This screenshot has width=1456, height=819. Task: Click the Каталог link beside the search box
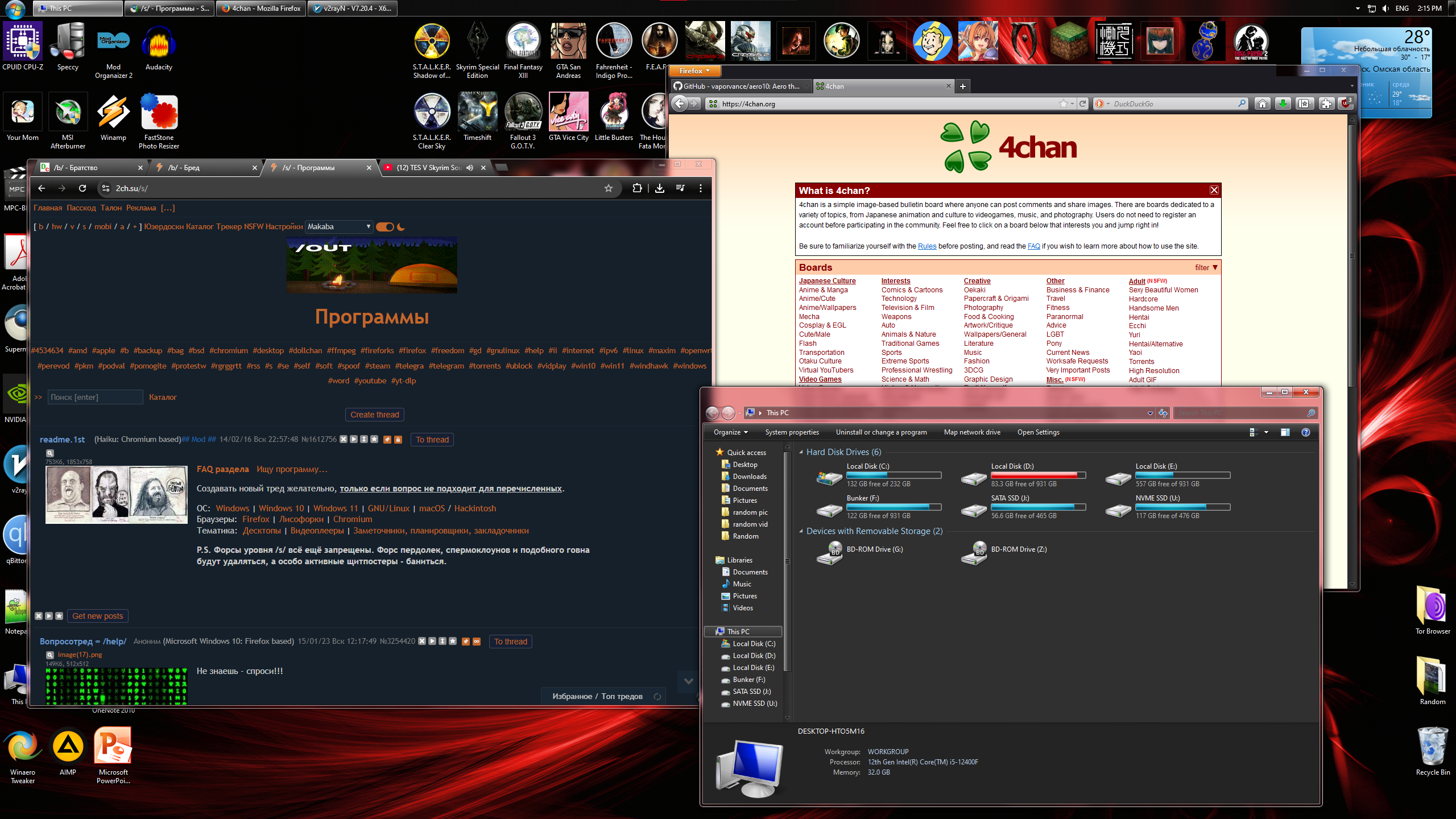pos(163,397)
